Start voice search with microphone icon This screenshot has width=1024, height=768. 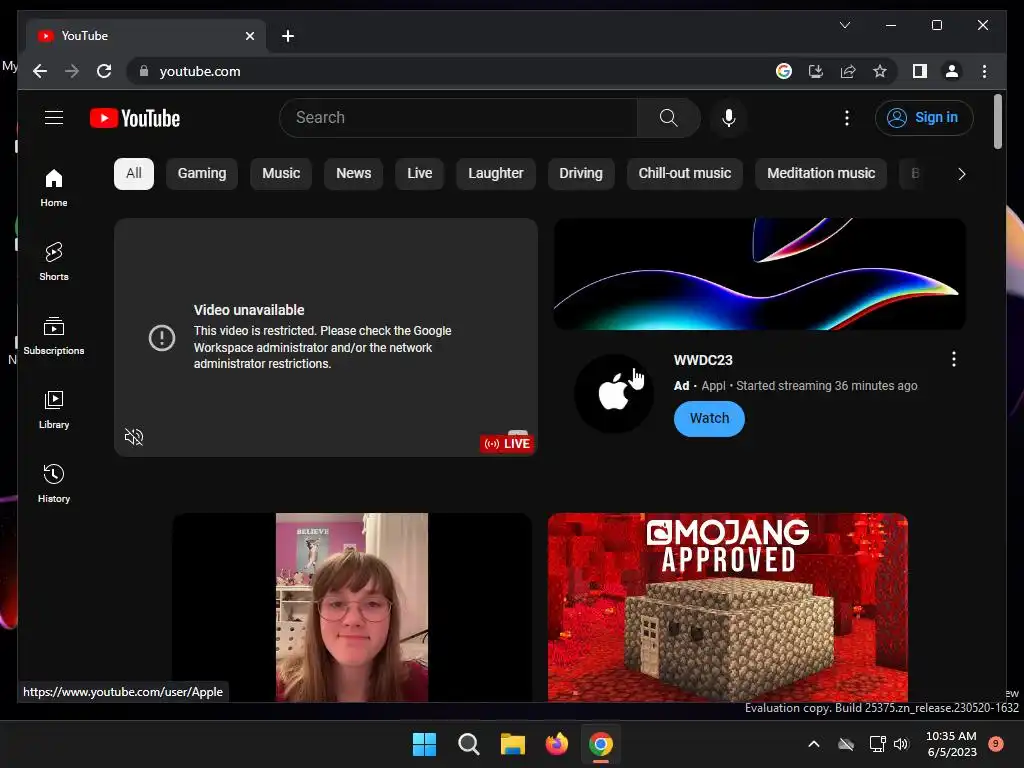(729, 118)
